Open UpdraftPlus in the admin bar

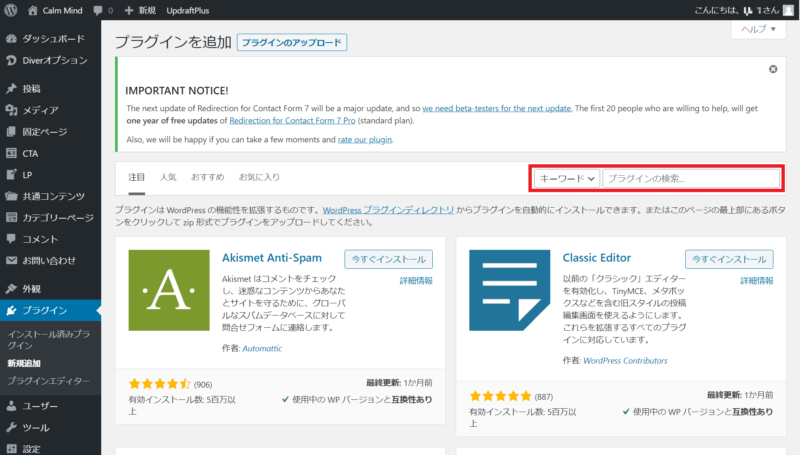click(188, 10)
